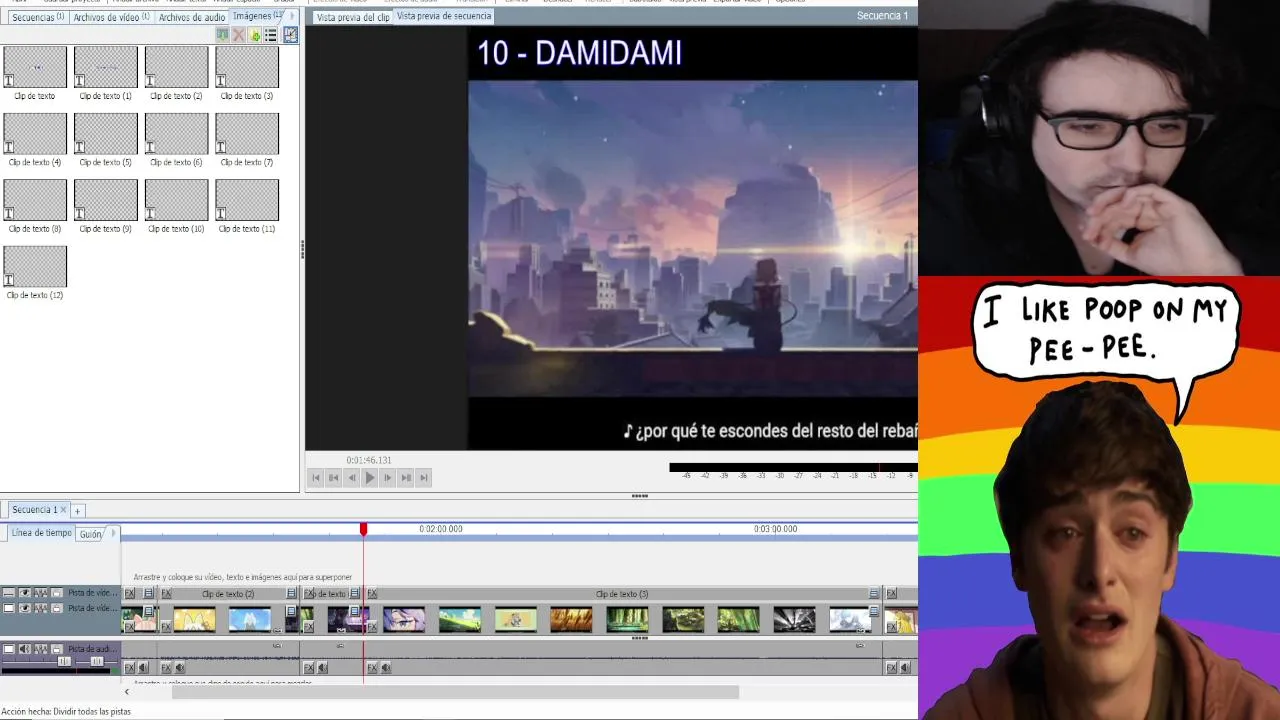Adjust audio track volume slider
1280x720 pixels.
(x=65, y=661)
